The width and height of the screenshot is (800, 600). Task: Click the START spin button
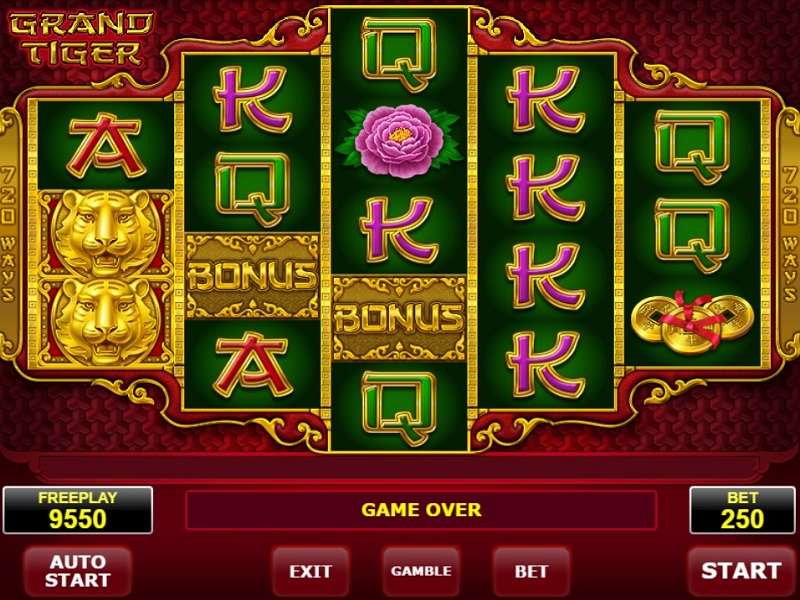[x=741, y=571]
